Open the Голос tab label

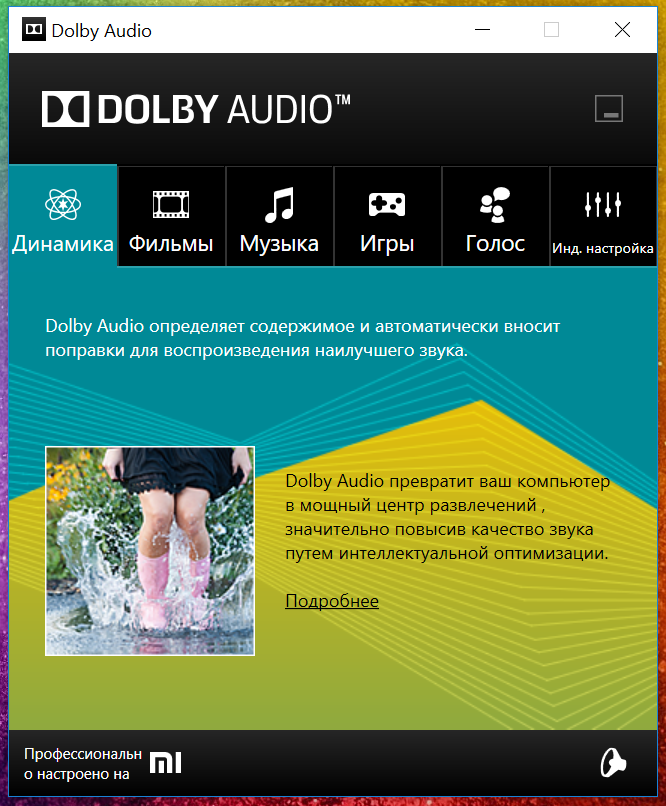pos(495,244)
